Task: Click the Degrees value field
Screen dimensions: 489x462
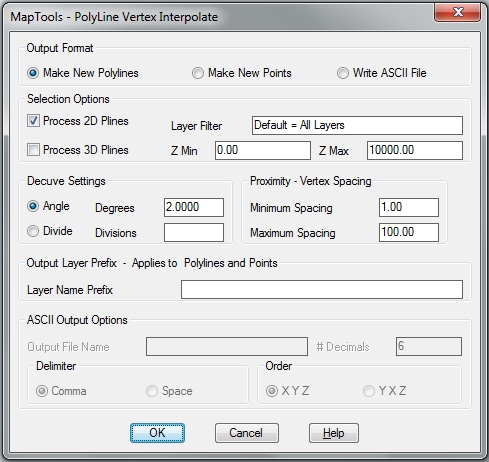Action: [194, 207]
